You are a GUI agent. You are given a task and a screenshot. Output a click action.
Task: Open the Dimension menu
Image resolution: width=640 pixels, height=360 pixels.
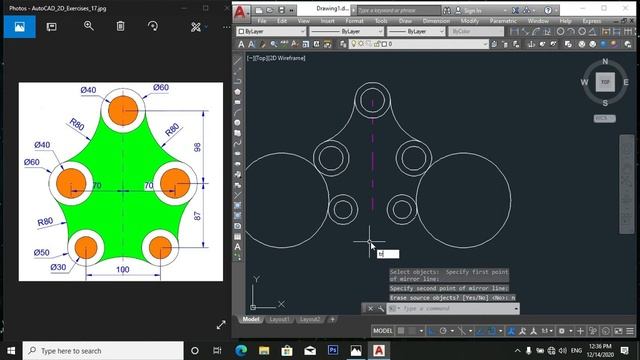pos(436,21)
